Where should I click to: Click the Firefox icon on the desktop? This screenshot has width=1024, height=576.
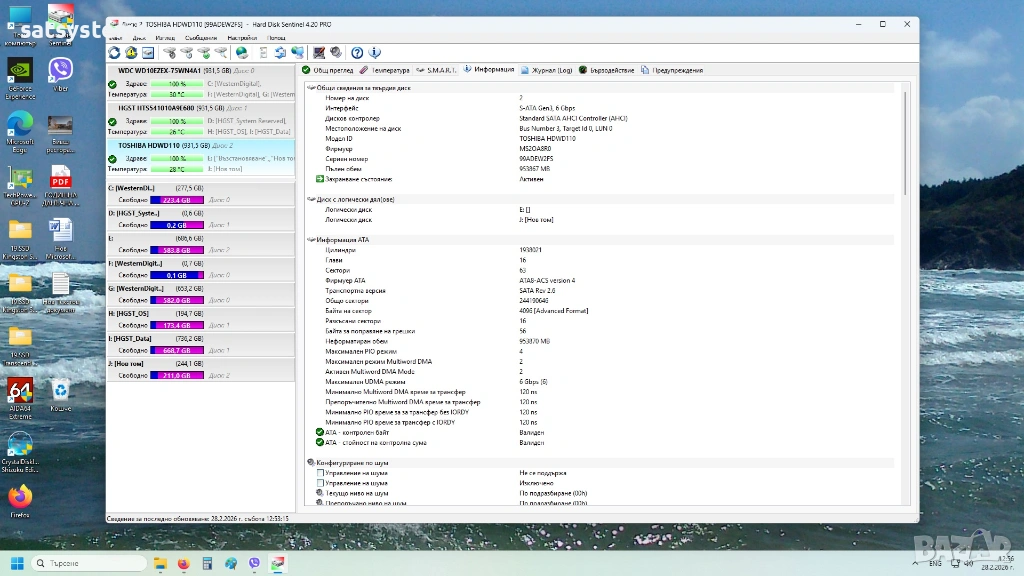(20, 498)
